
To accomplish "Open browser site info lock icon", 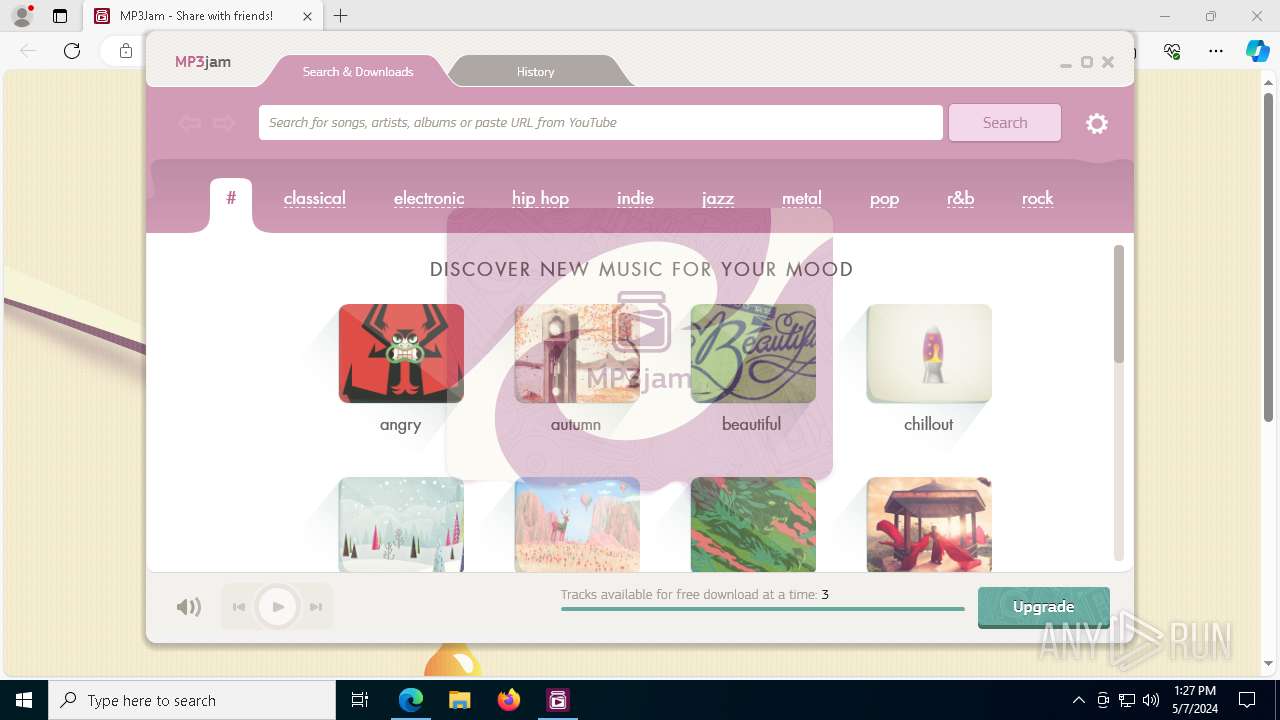I will [x=126, y=51].
